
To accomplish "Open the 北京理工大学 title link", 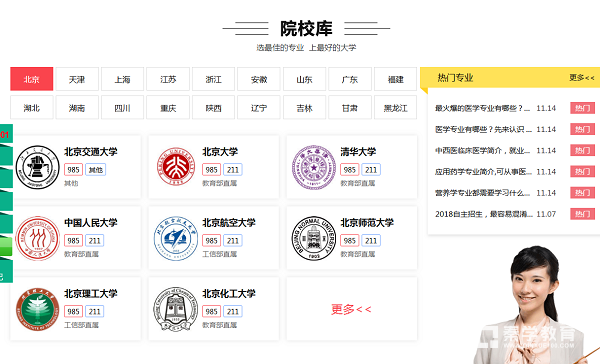I will pos(91,294).
